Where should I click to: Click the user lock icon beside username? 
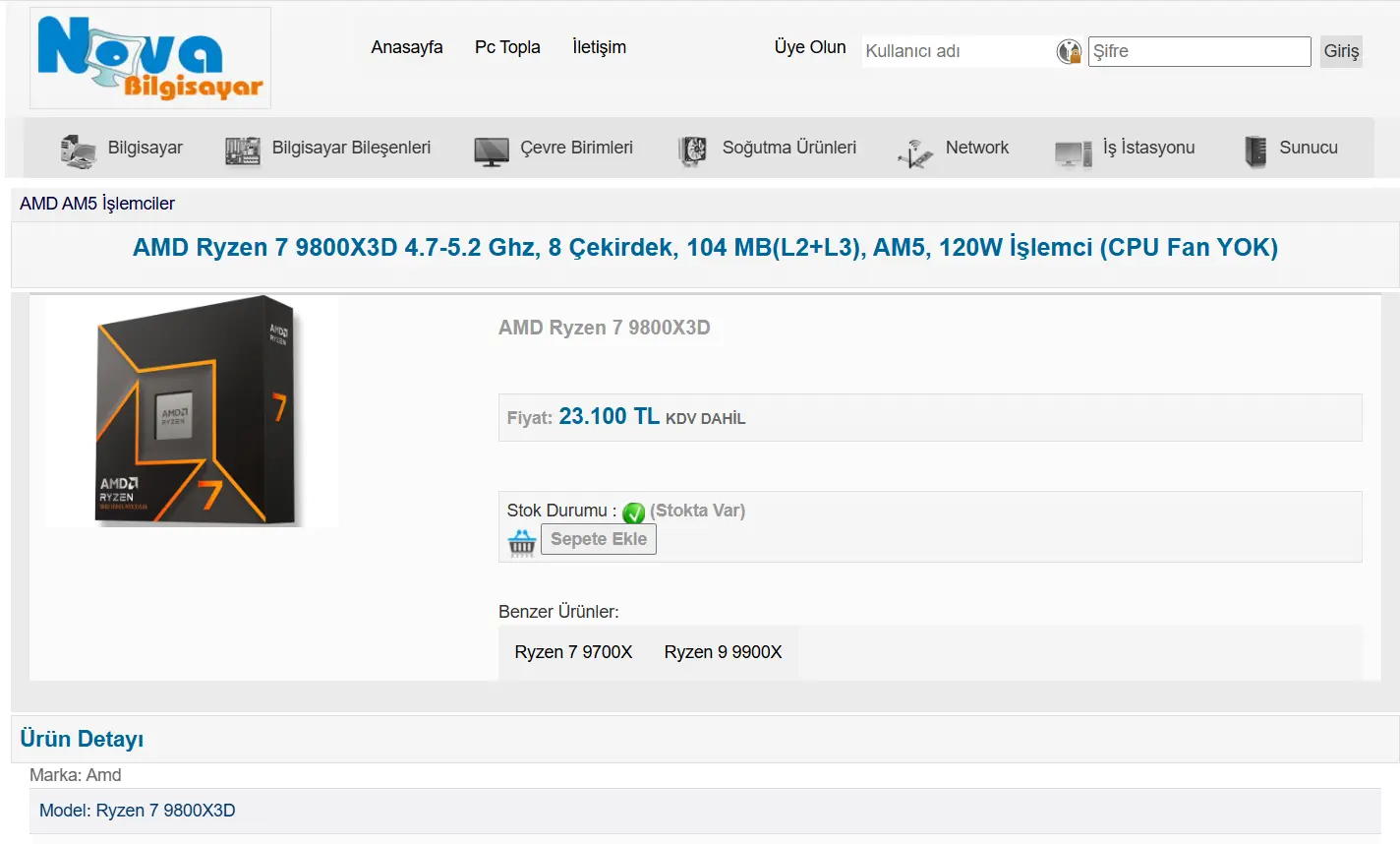point(1069,51)
